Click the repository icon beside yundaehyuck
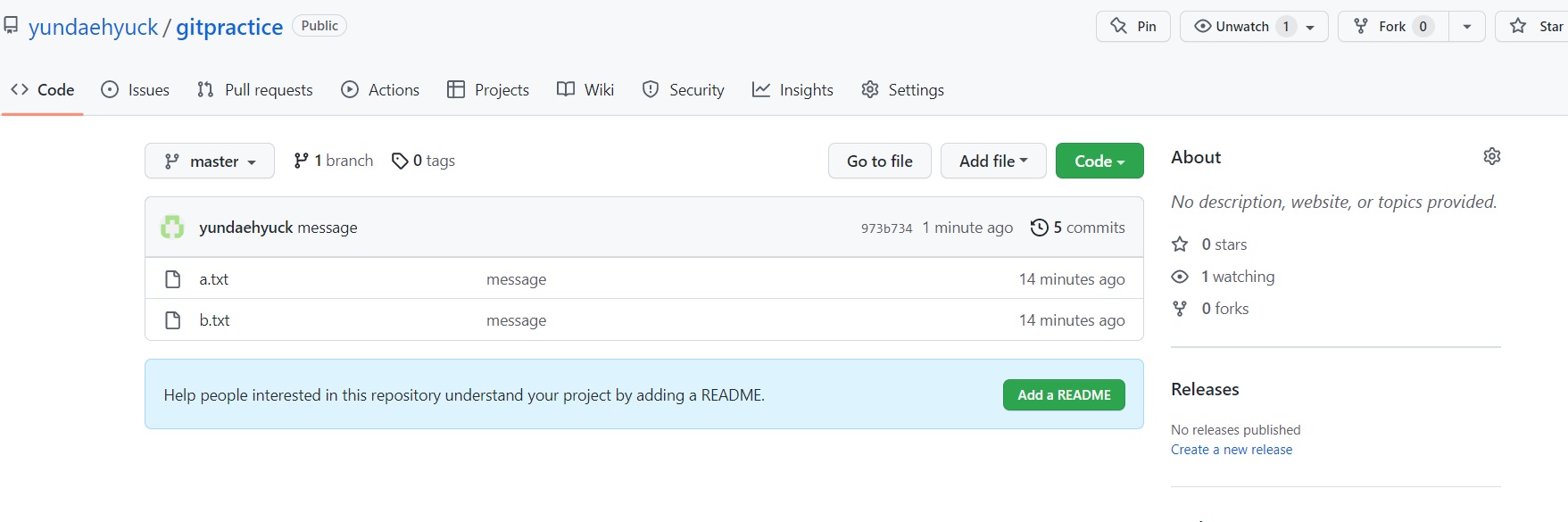The width and height of the screenshot is (1568, 522). 11,26
